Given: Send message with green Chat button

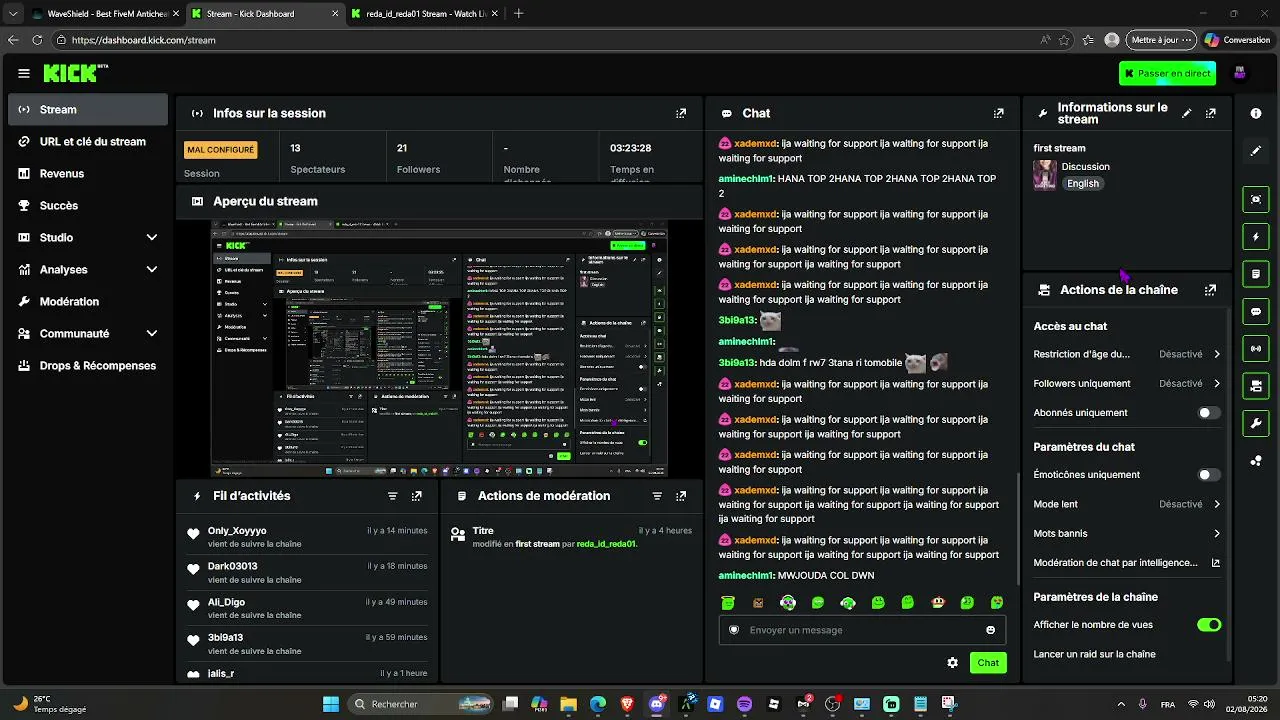Looking at the screenshot, I should (988, 663).
